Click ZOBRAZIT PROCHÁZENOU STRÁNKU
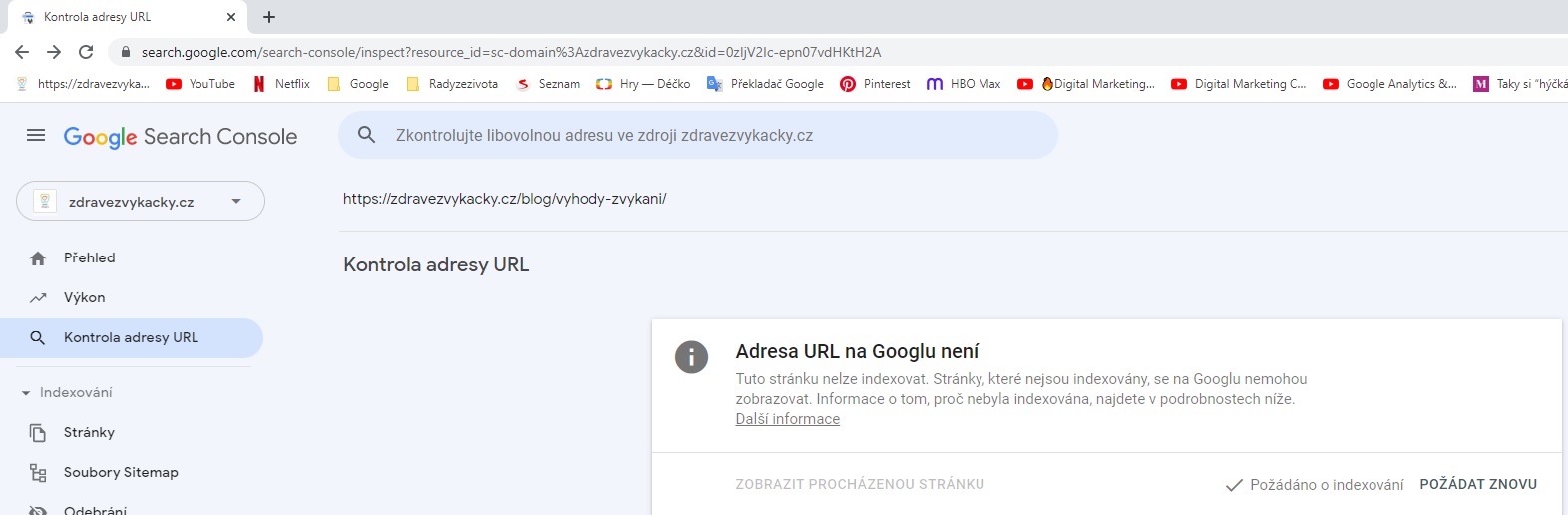Image resolution: width=1568 pixels, height=515 pixels. [860, 484]
